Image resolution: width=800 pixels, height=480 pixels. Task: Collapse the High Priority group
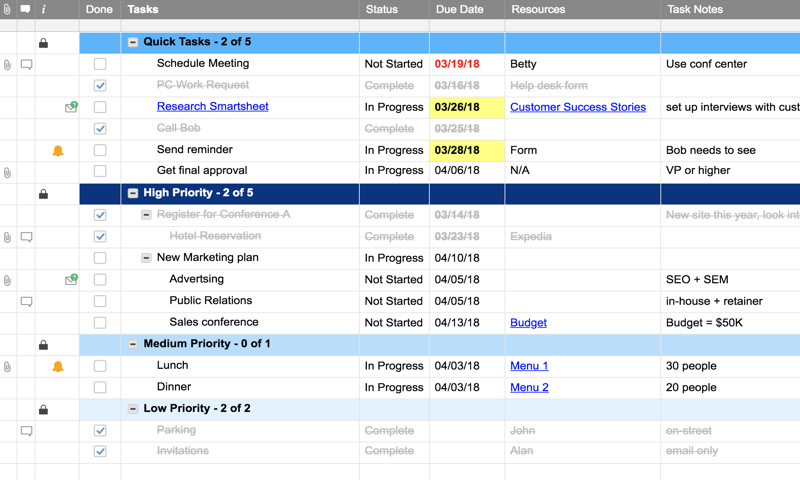[133, 193]
